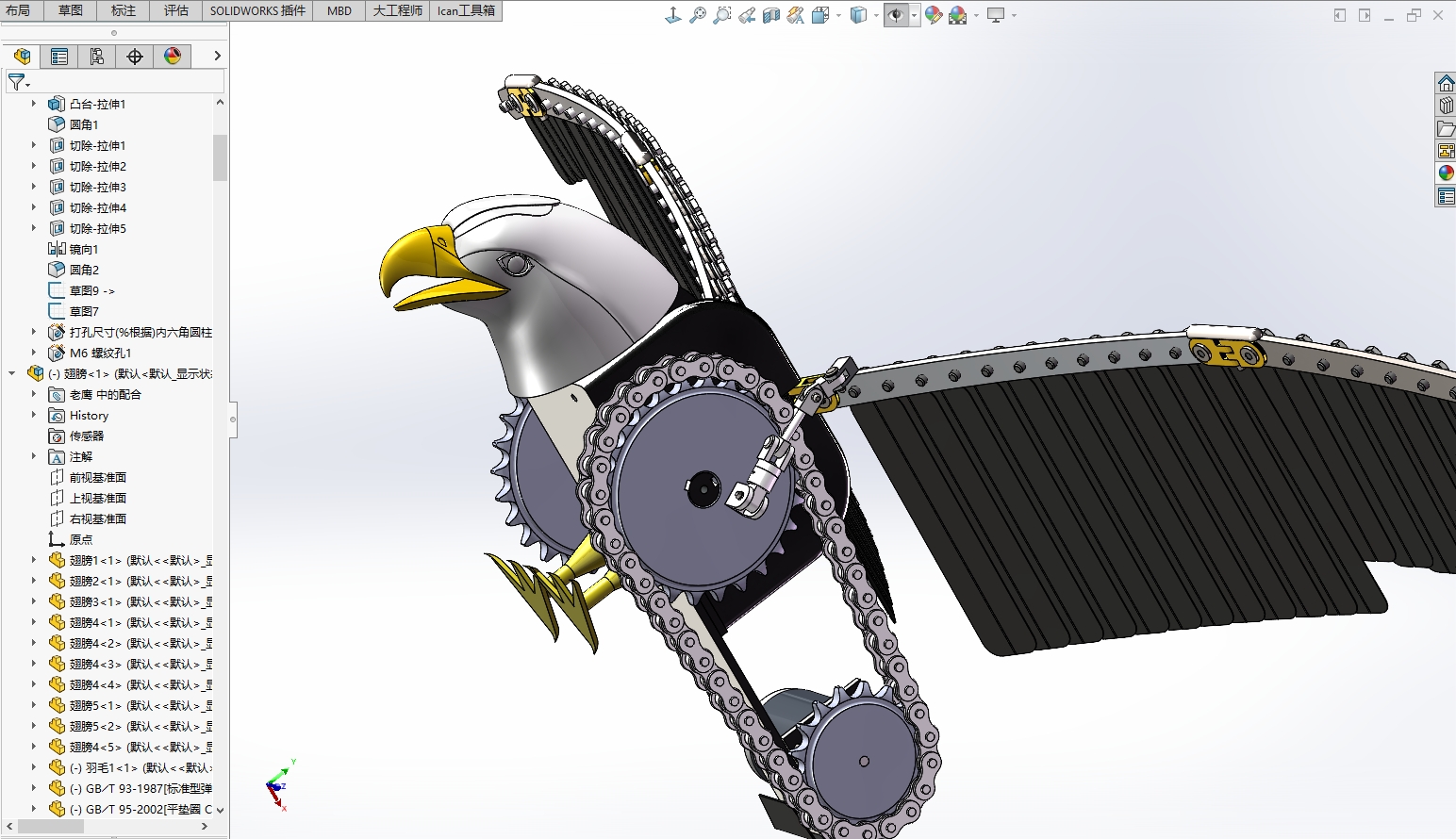This screenshot has height=839, width=1456.
Task: Open the Ican工具箱 ribbon tab
Action: coord(466,10)
